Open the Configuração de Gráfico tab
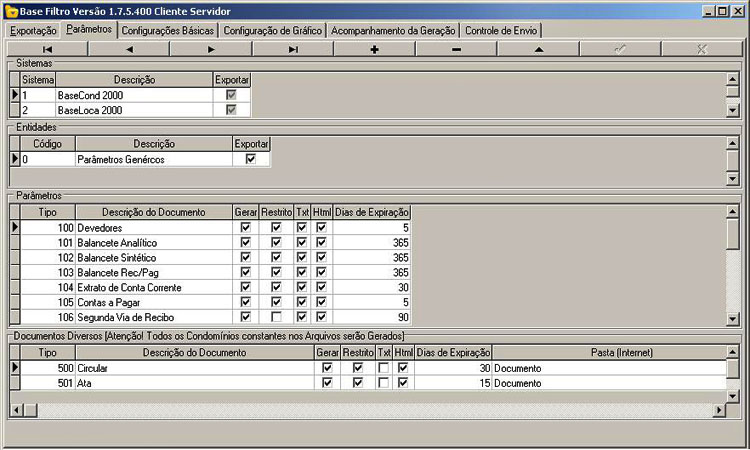 coord(272,31)
